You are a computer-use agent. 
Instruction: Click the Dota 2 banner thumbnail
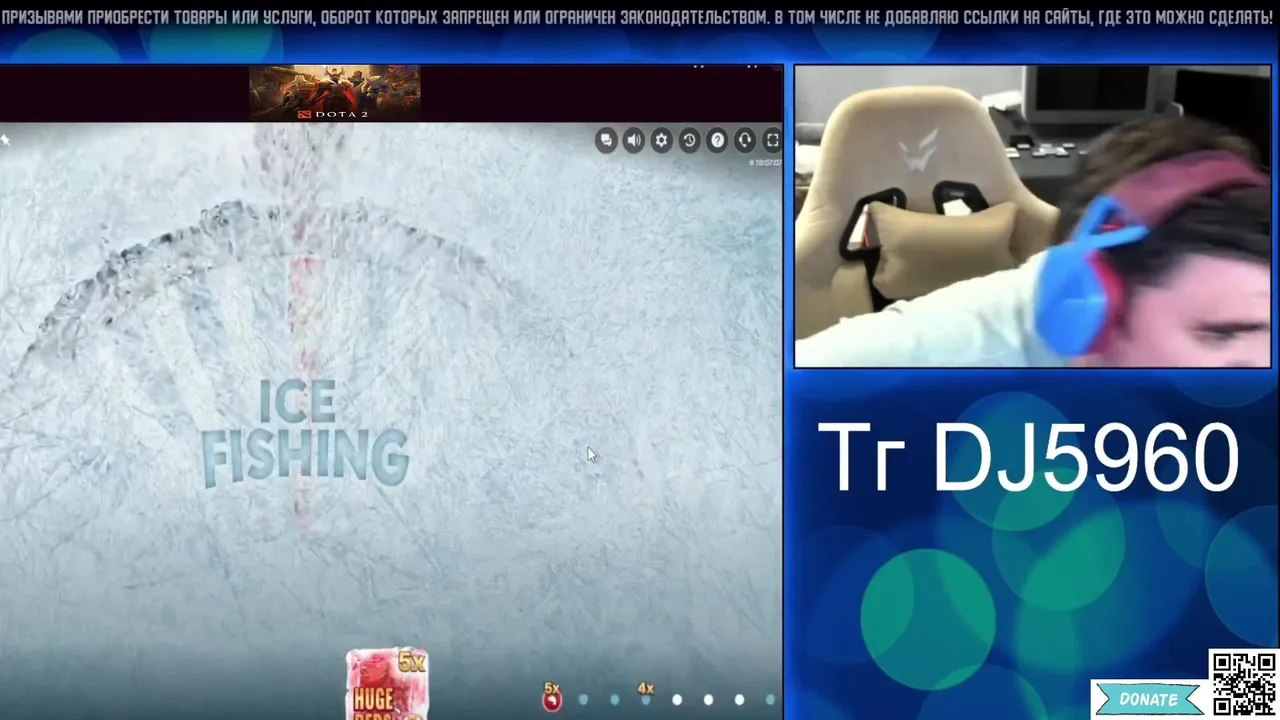[x=335, y=93]
